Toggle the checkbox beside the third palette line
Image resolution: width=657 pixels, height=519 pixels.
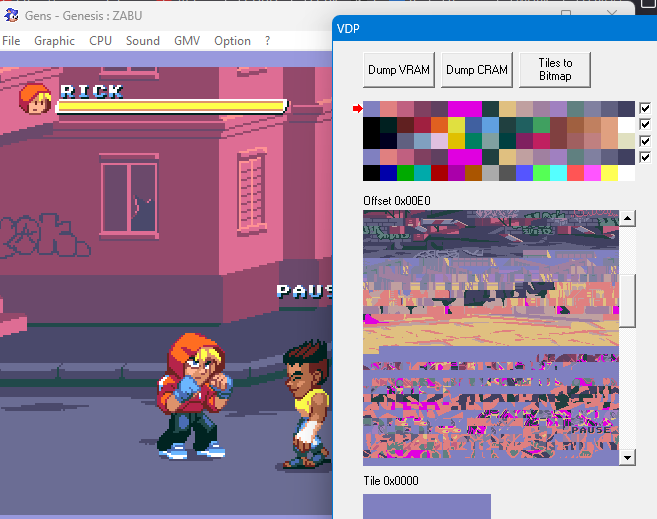click(x=645, y=141)
